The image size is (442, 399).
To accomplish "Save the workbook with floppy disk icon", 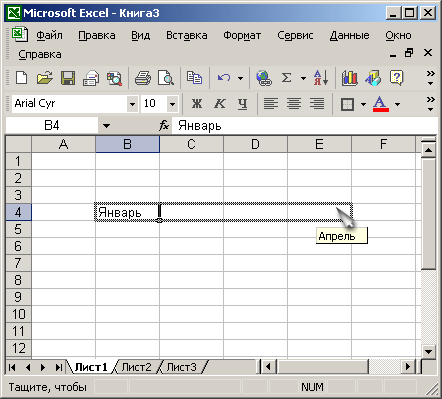I will point(68,78).
